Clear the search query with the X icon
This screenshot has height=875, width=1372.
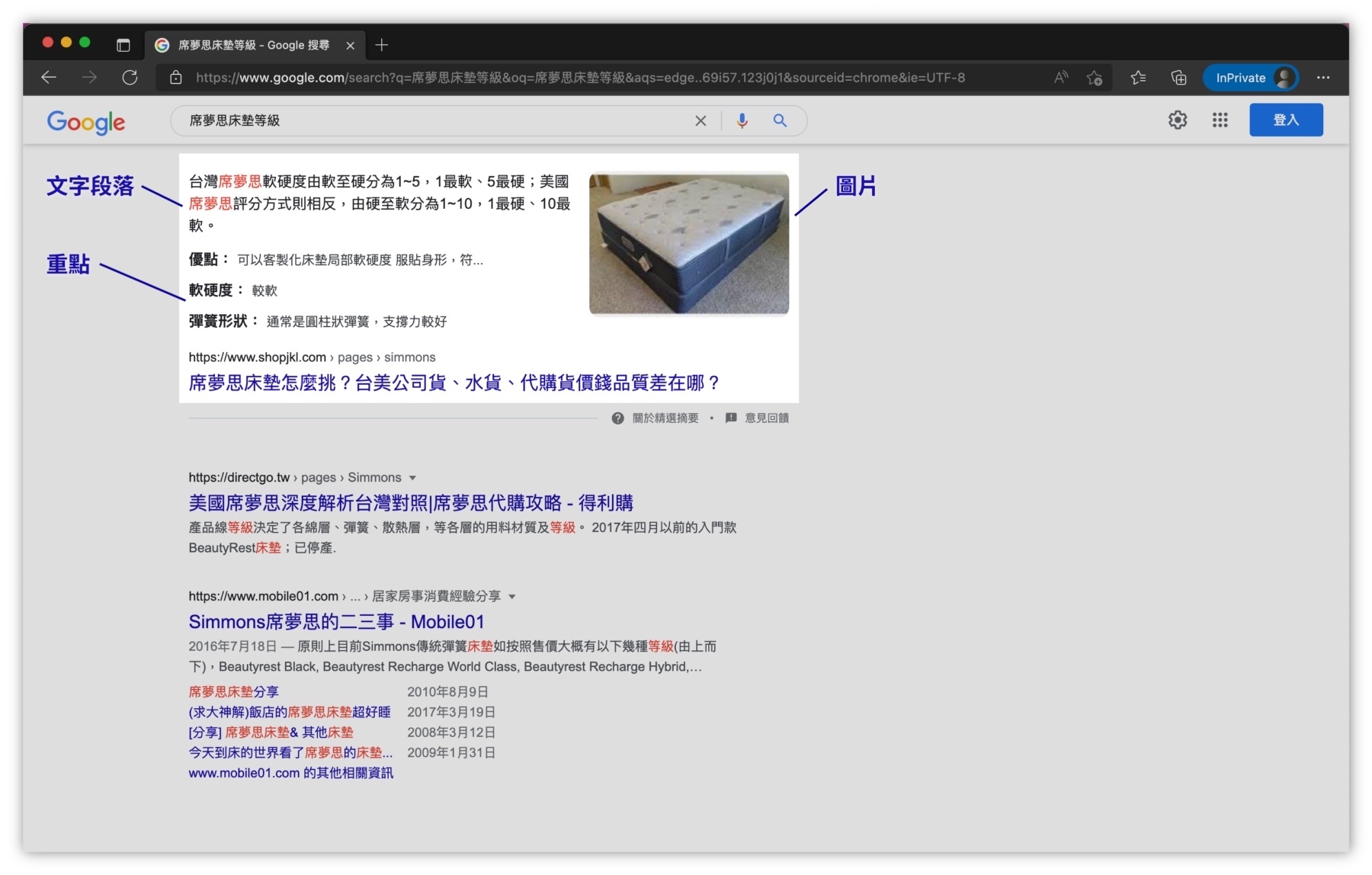[x=700, y=120]
